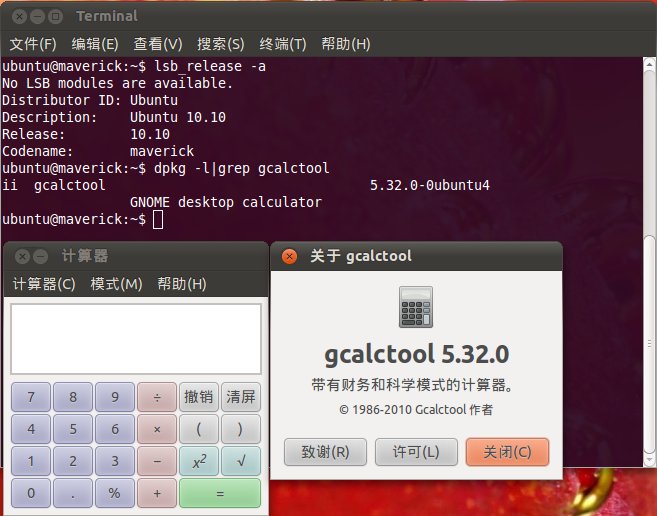
Task: Click Terminal scrollbar up arrow
Action: (649, 65)
